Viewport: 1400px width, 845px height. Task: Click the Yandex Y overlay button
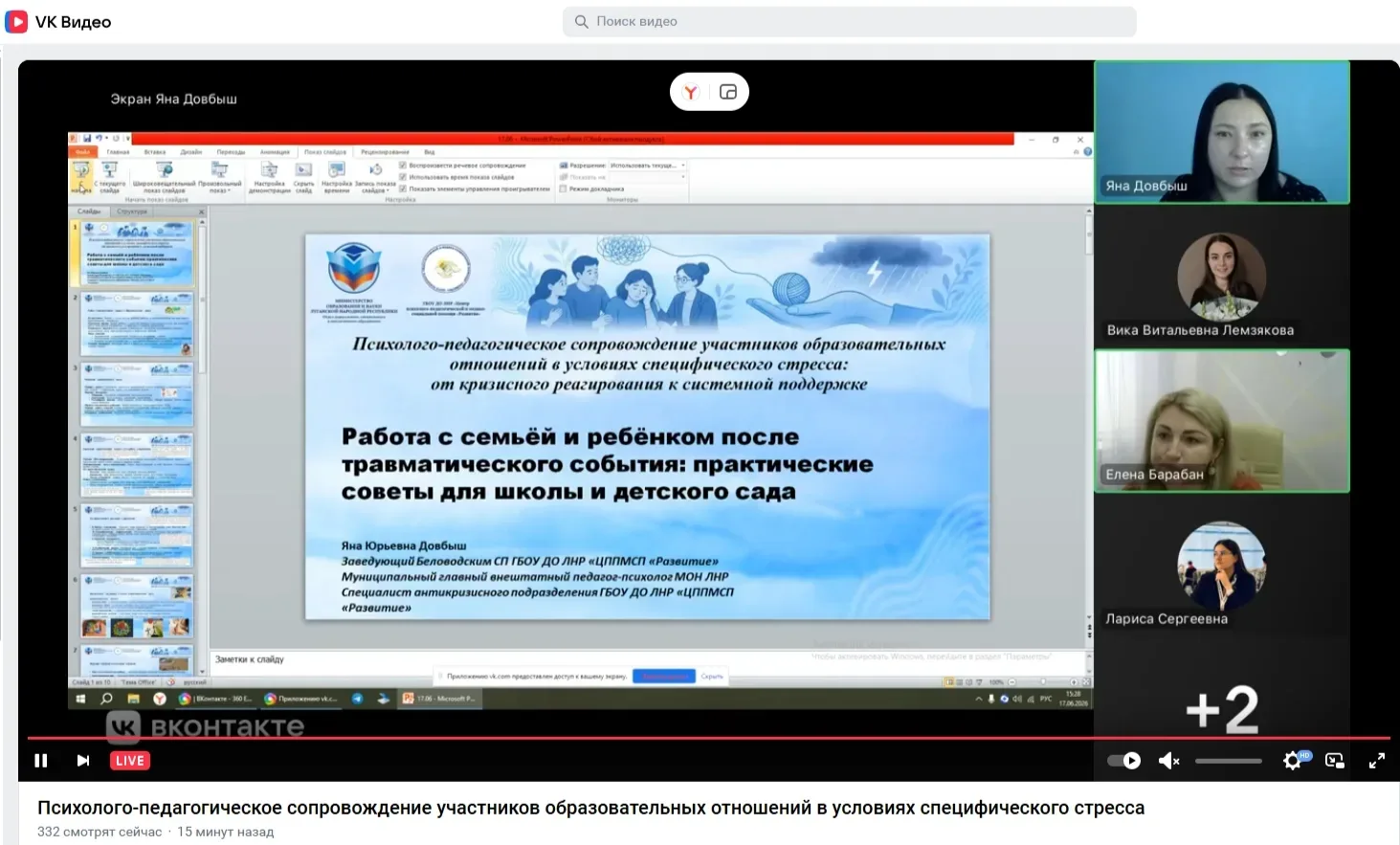coord(691,92)
